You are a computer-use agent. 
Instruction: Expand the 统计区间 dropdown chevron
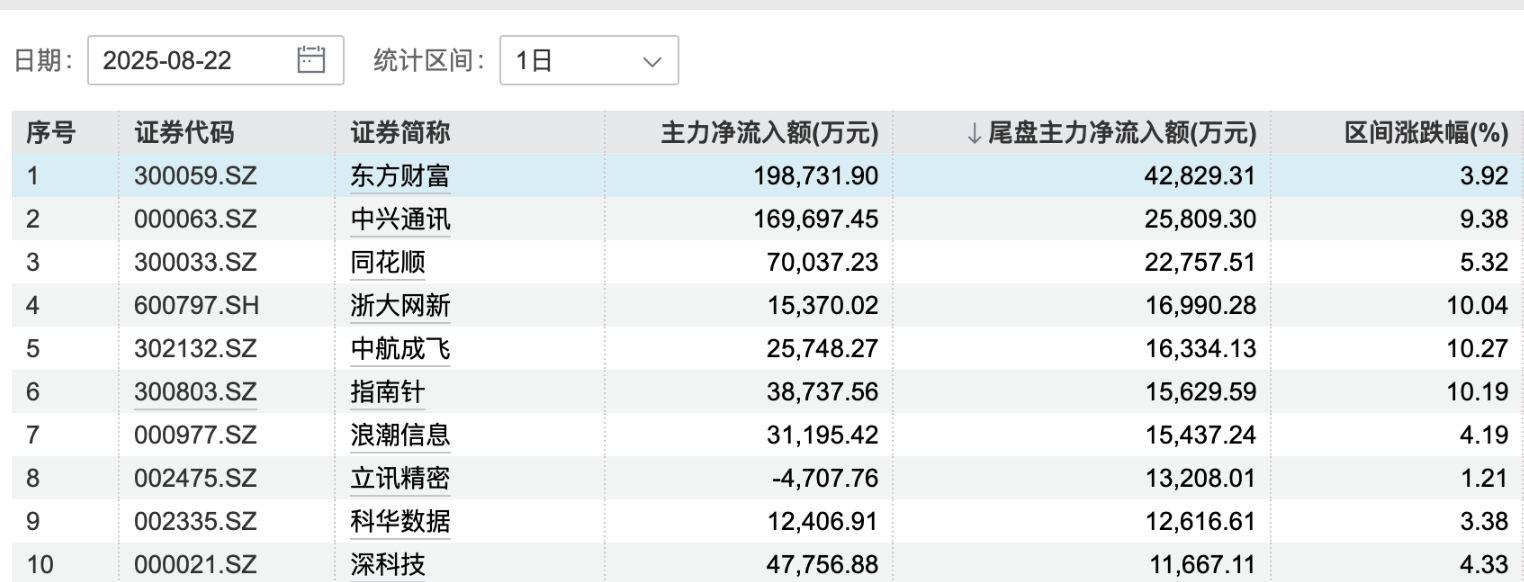click(652, 61)
